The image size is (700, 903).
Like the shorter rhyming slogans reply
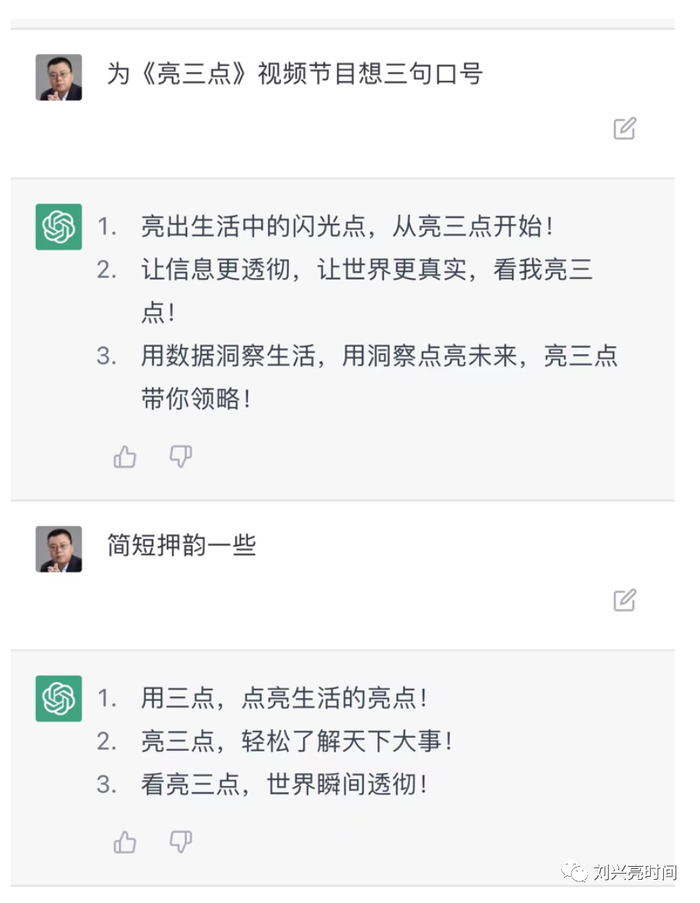point(125,842)
